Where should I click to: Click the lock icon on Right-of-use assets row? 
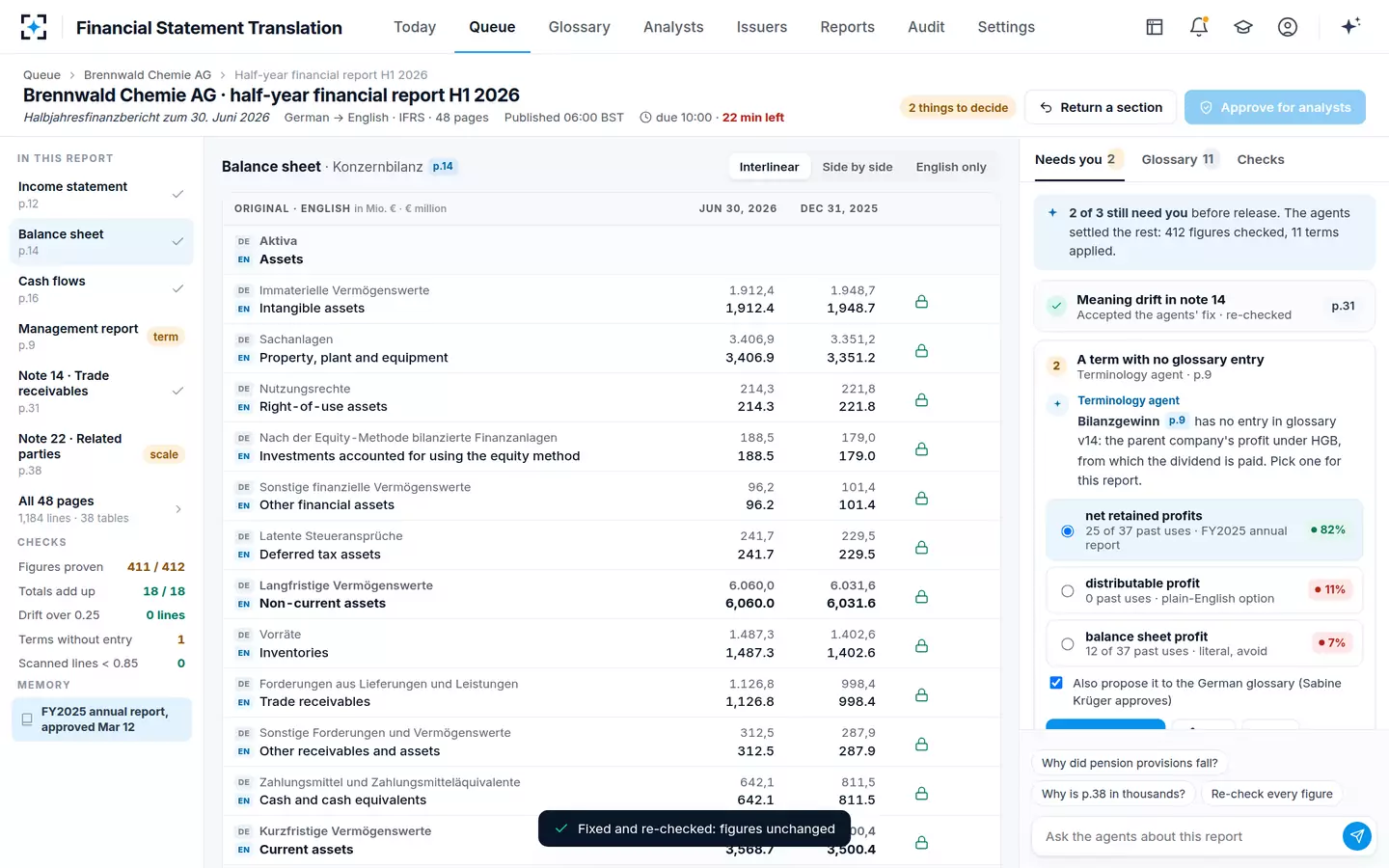921,399
